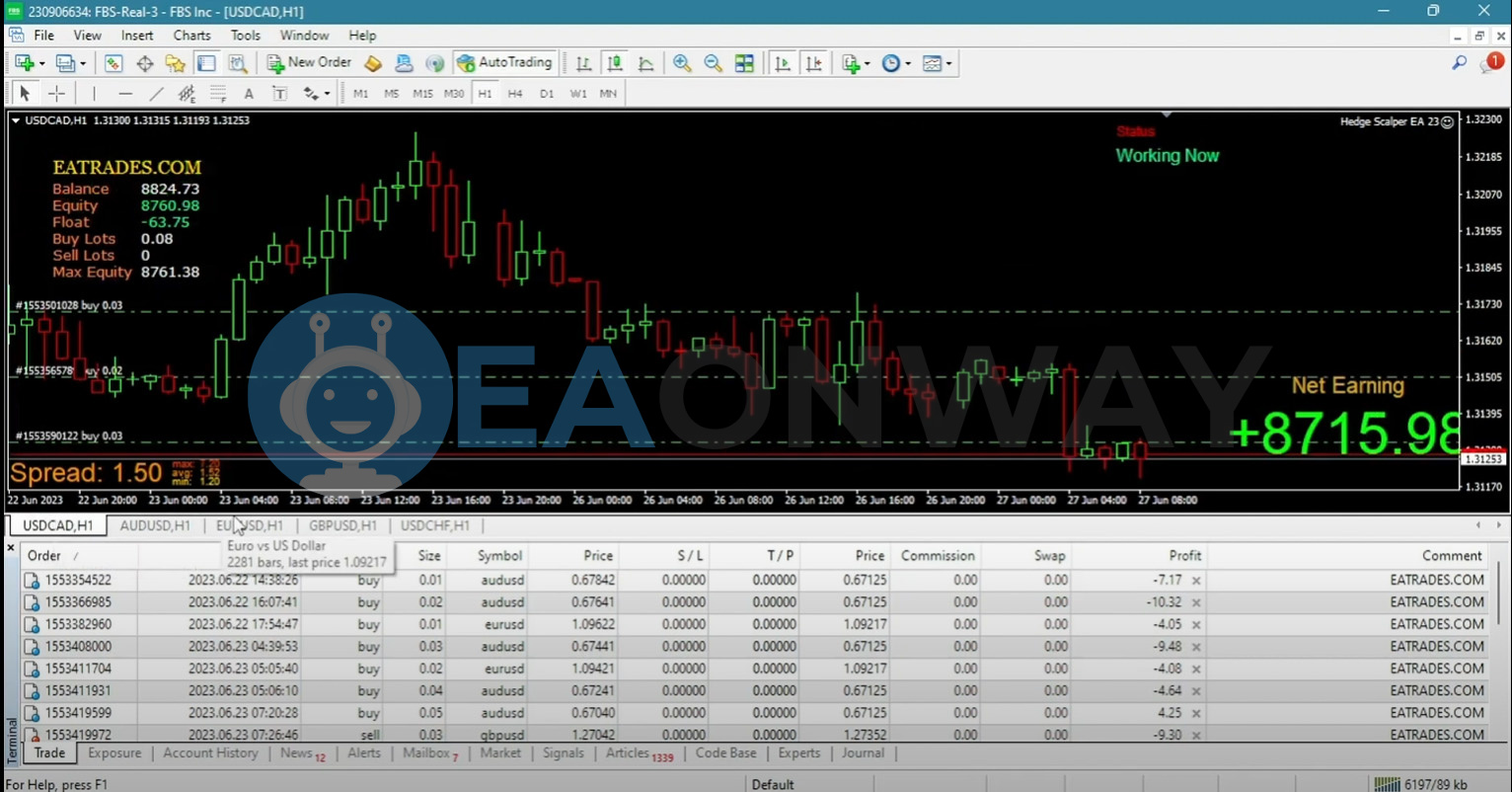Open the Strategy Tester magnifier icon
Image resolution: width=1512 pixels, height=792 pixels.
click(x=238, y=63)
